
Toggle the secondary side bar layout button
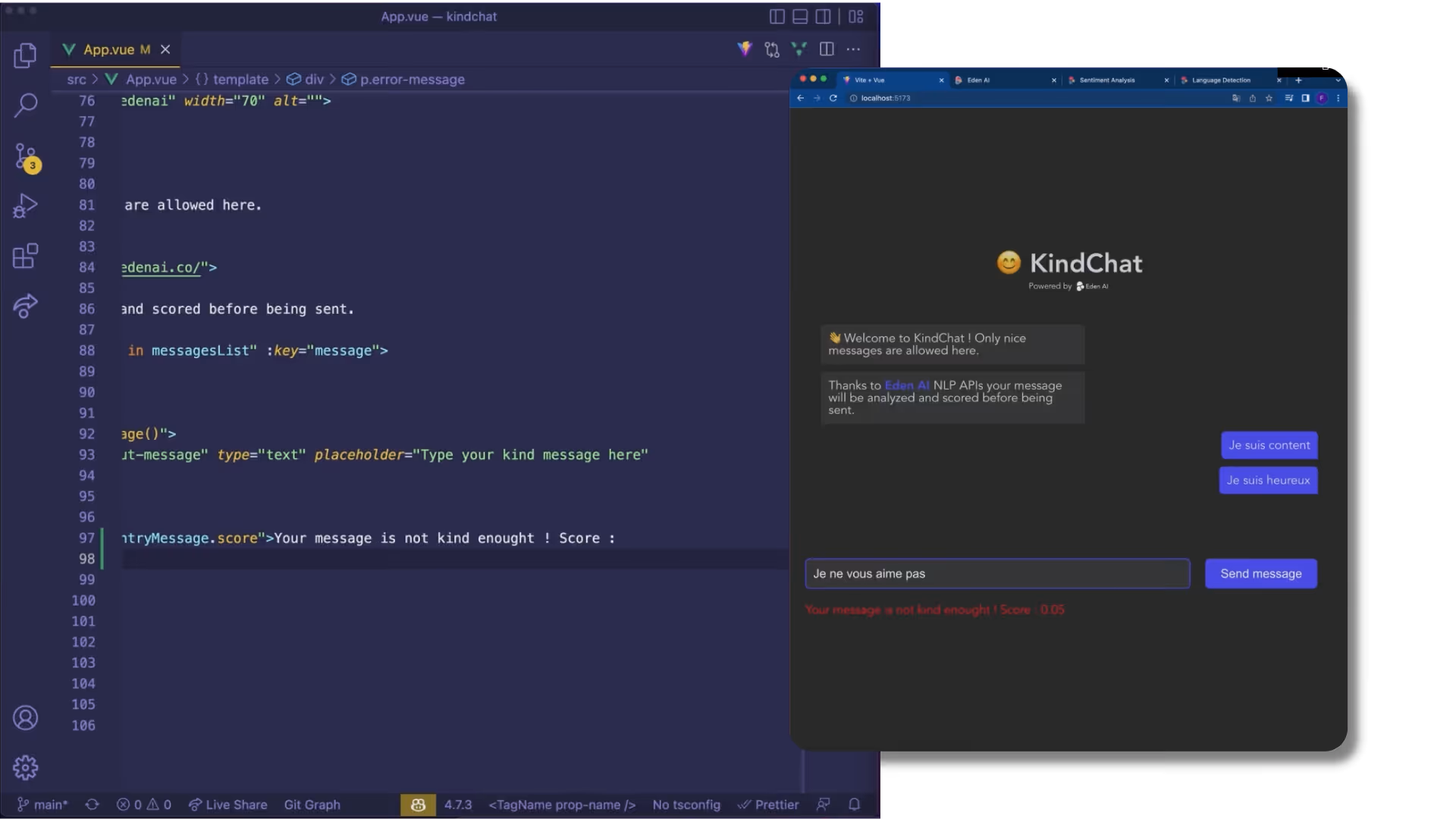click(x=823, y=17)
